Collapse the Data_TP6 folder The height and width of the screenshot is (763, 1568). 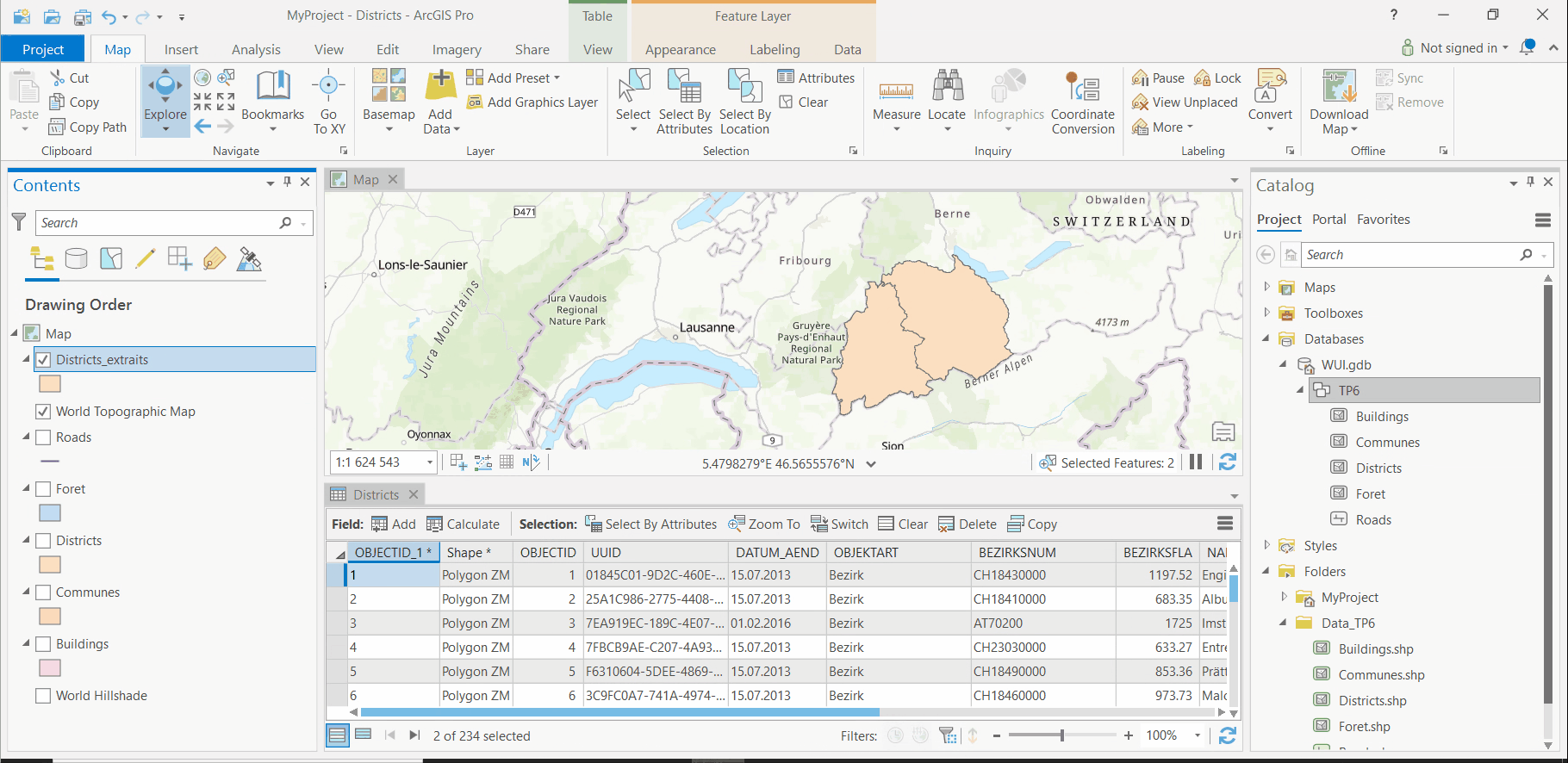1283,623
